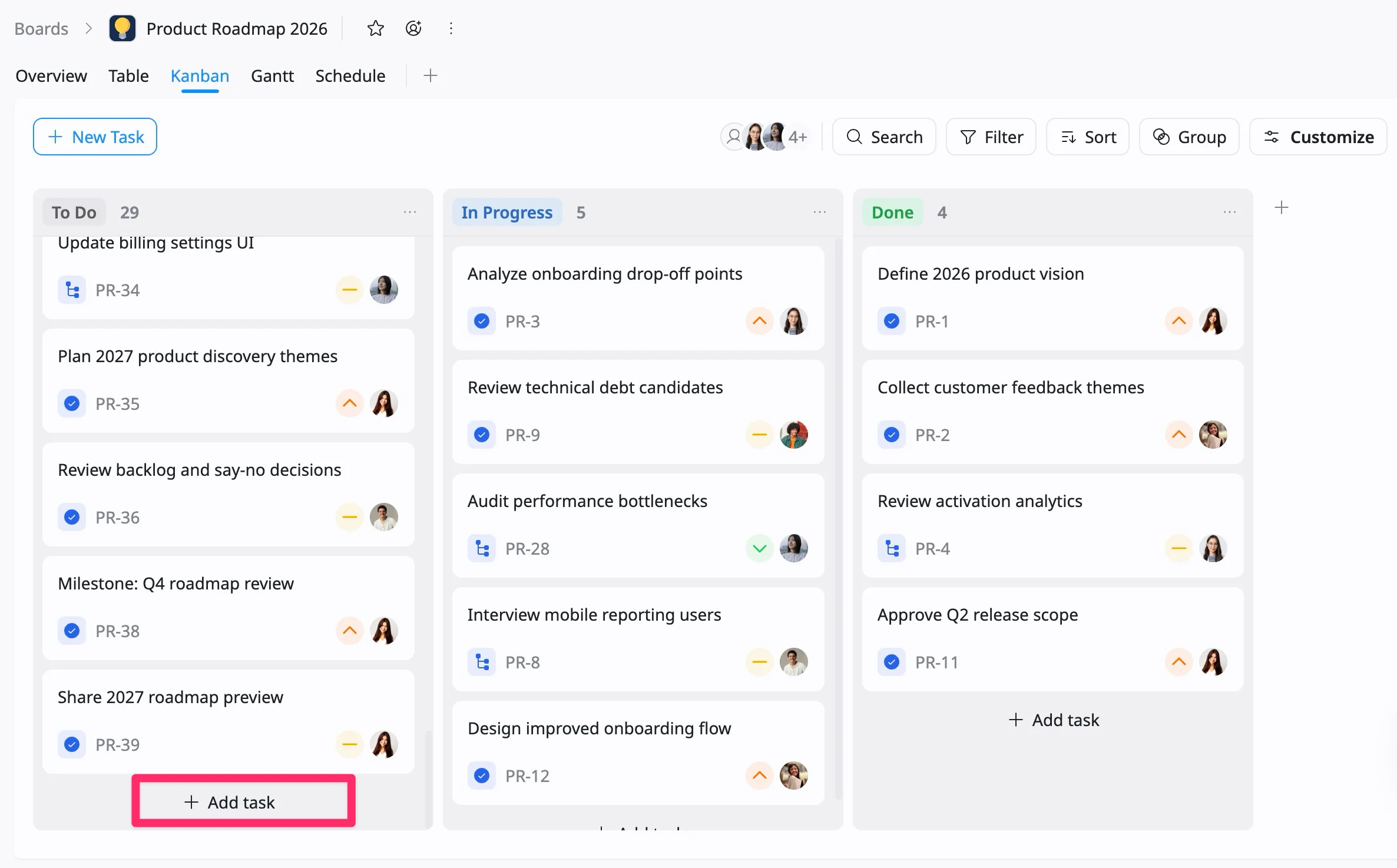The width and height of the screenshot is (1397, 868).
Task: Click the high priority arrow on PR-1
Action: click(x=1178, y=321)
